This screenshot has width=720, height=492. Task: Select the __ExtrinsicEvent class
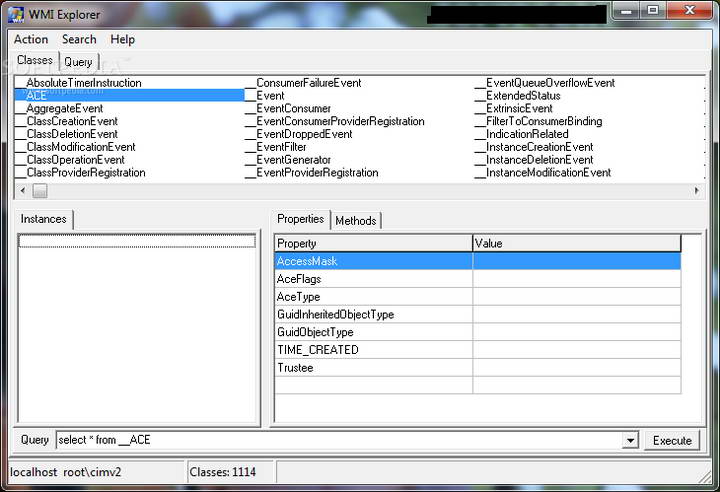click(514, 108)
